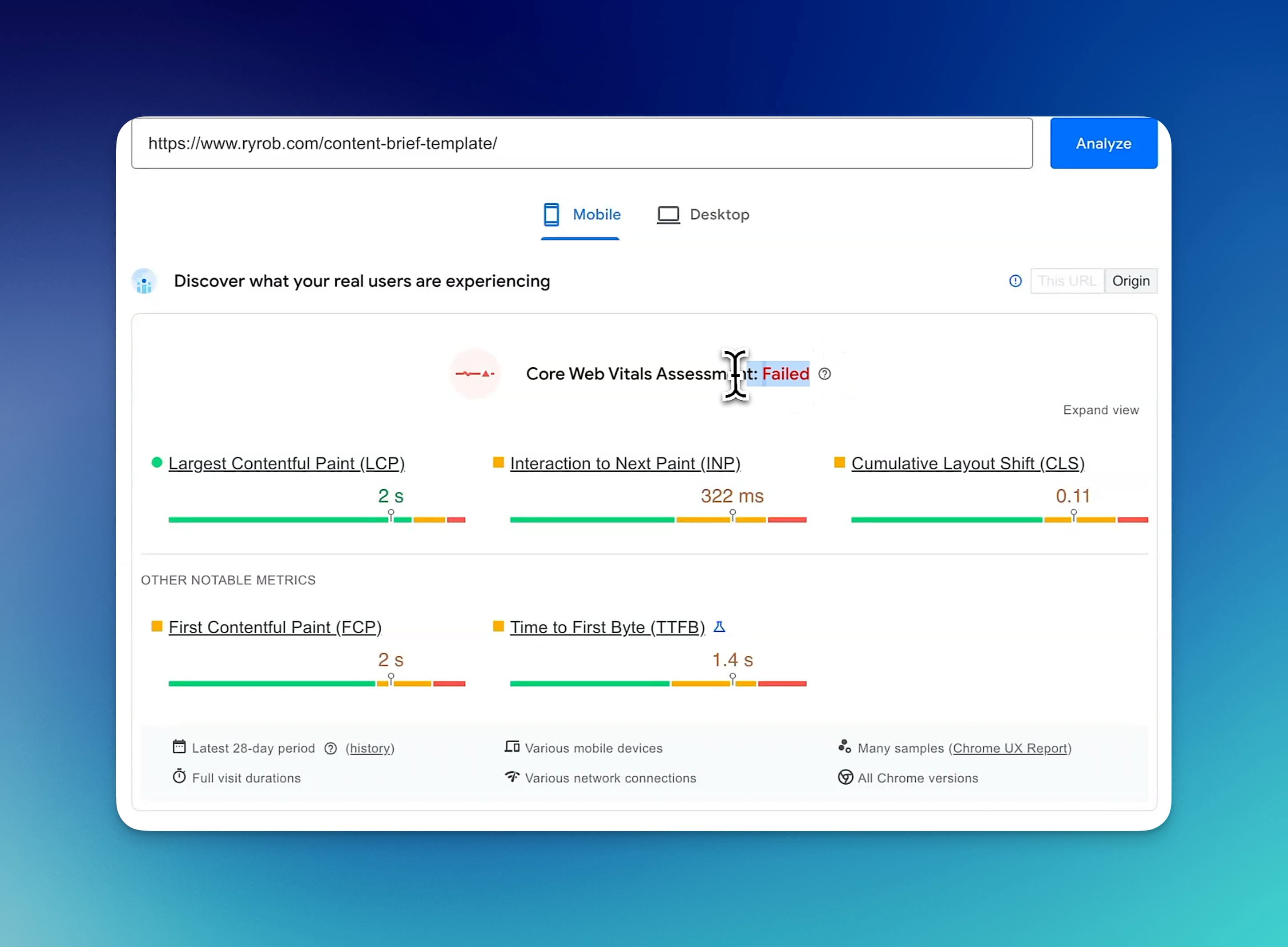Click into the URL input field
1288x947 pixels.
[581, 143]
